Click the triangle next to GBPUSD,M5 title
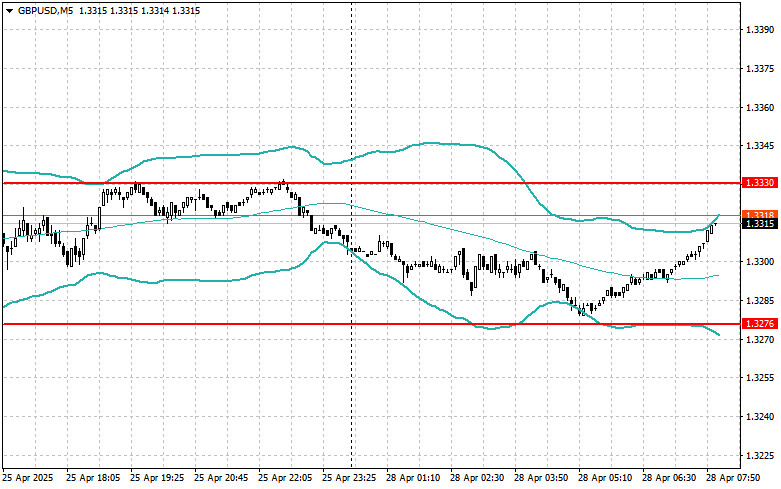The width and height of the screenshot is (781, 489). (x=9, y=11)
